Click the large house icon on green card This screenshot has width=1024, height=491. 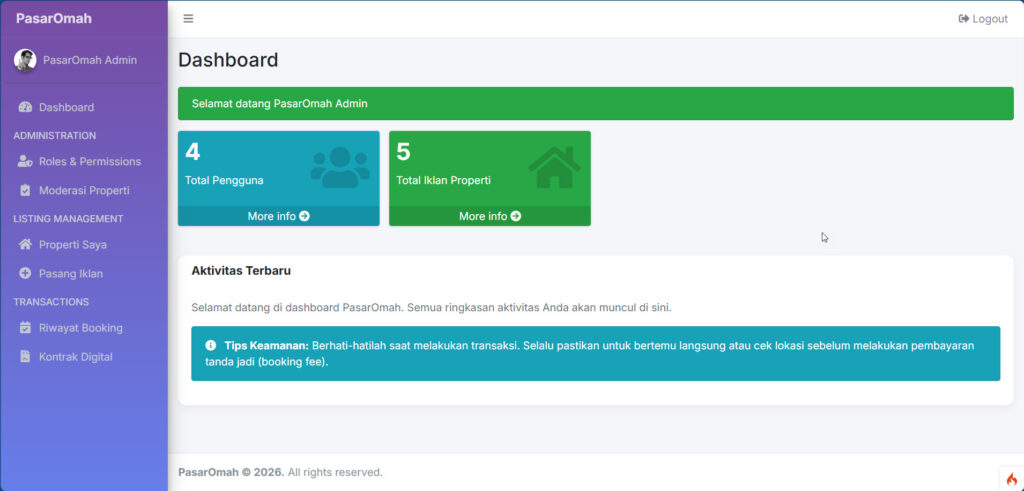tap(554, 167)
